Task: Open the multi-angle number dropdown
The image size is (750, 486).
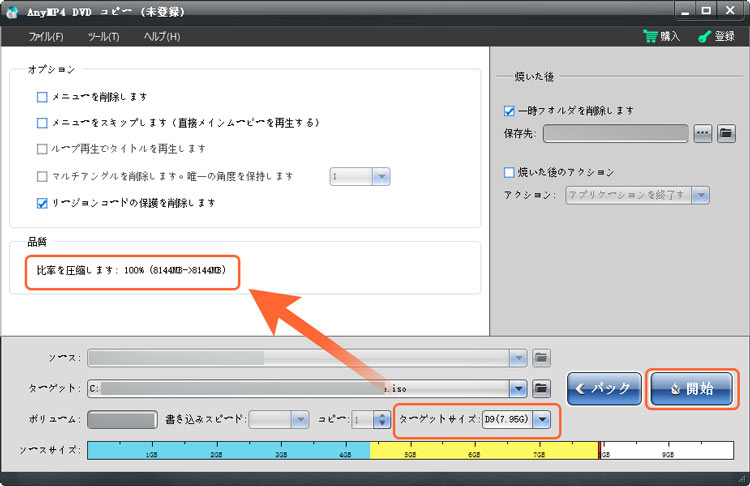Action: pyautogui.click(x=381, y=177)
